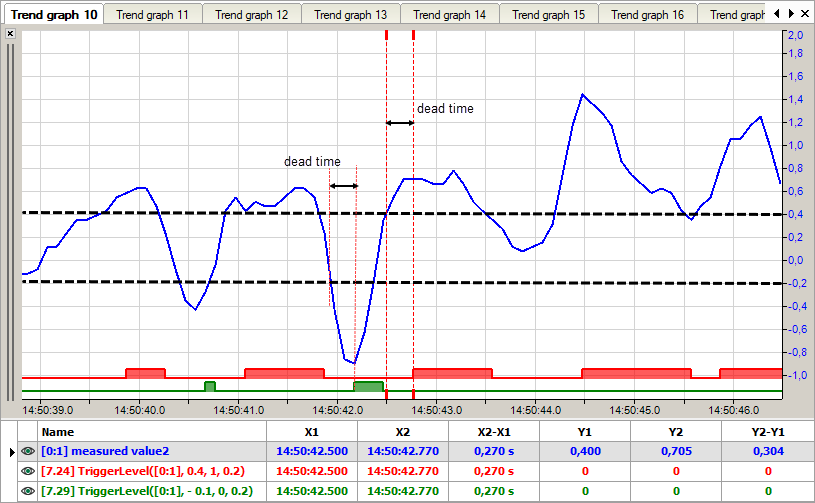The width and height of the screenshot is (815, 503).
Task: Click the second red X2 cursor marker at top
Action: pos(413,35)
